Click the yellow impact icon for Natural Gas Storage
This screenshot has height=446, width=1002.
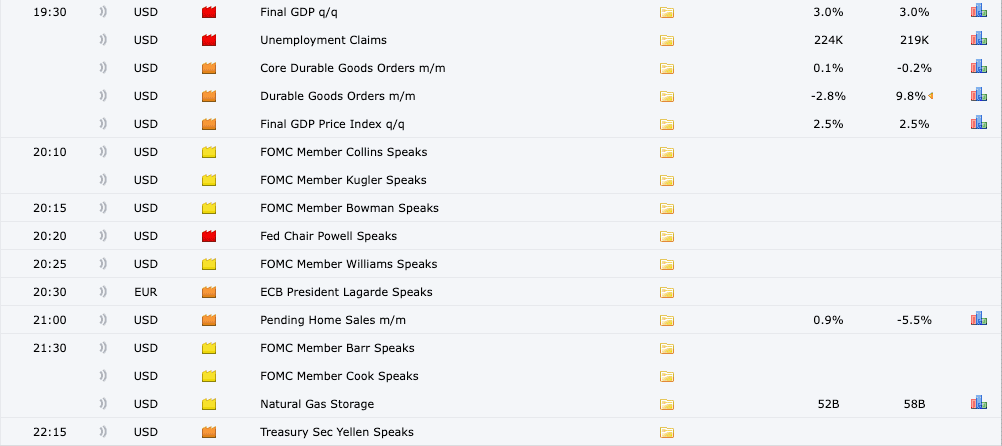(209, 404)
